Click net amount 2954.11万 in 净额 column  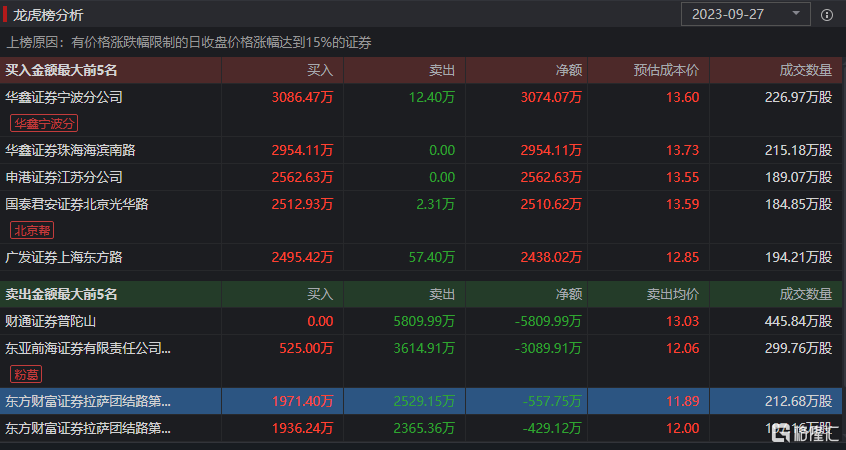point(551,150)
